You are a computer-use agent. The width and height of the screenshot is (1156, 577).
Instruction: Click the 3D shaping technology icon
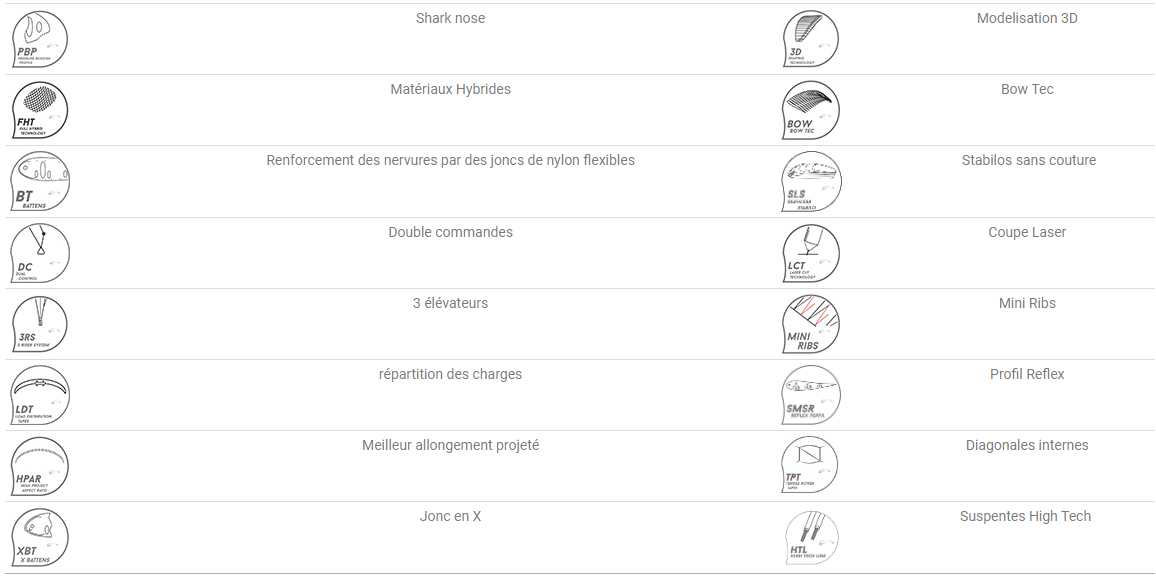pos(811,39)
